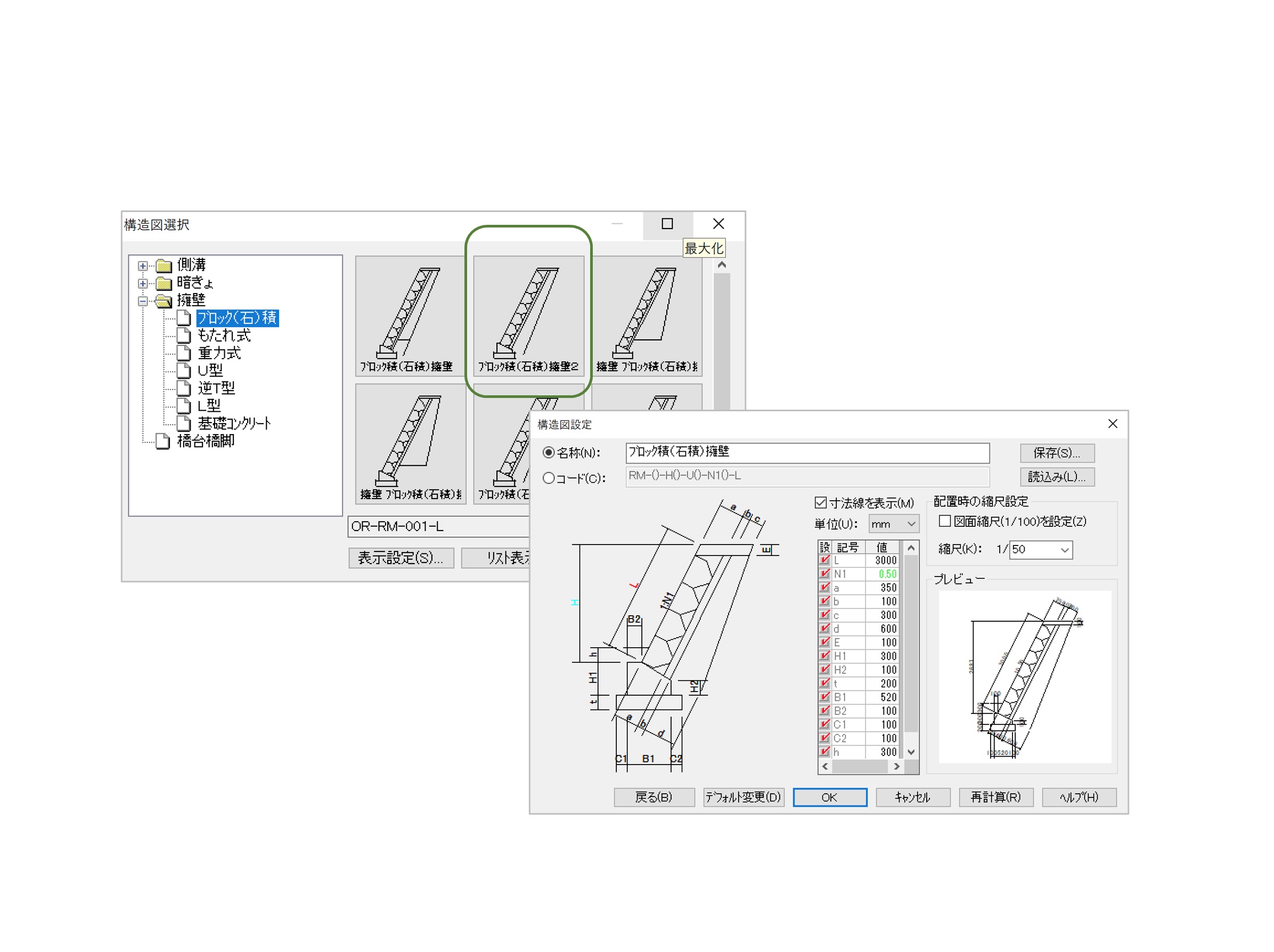This screenshot has width=1274, height=952.
Task: Click the 橋台橋脚 document icon
Action: point(163,441)
